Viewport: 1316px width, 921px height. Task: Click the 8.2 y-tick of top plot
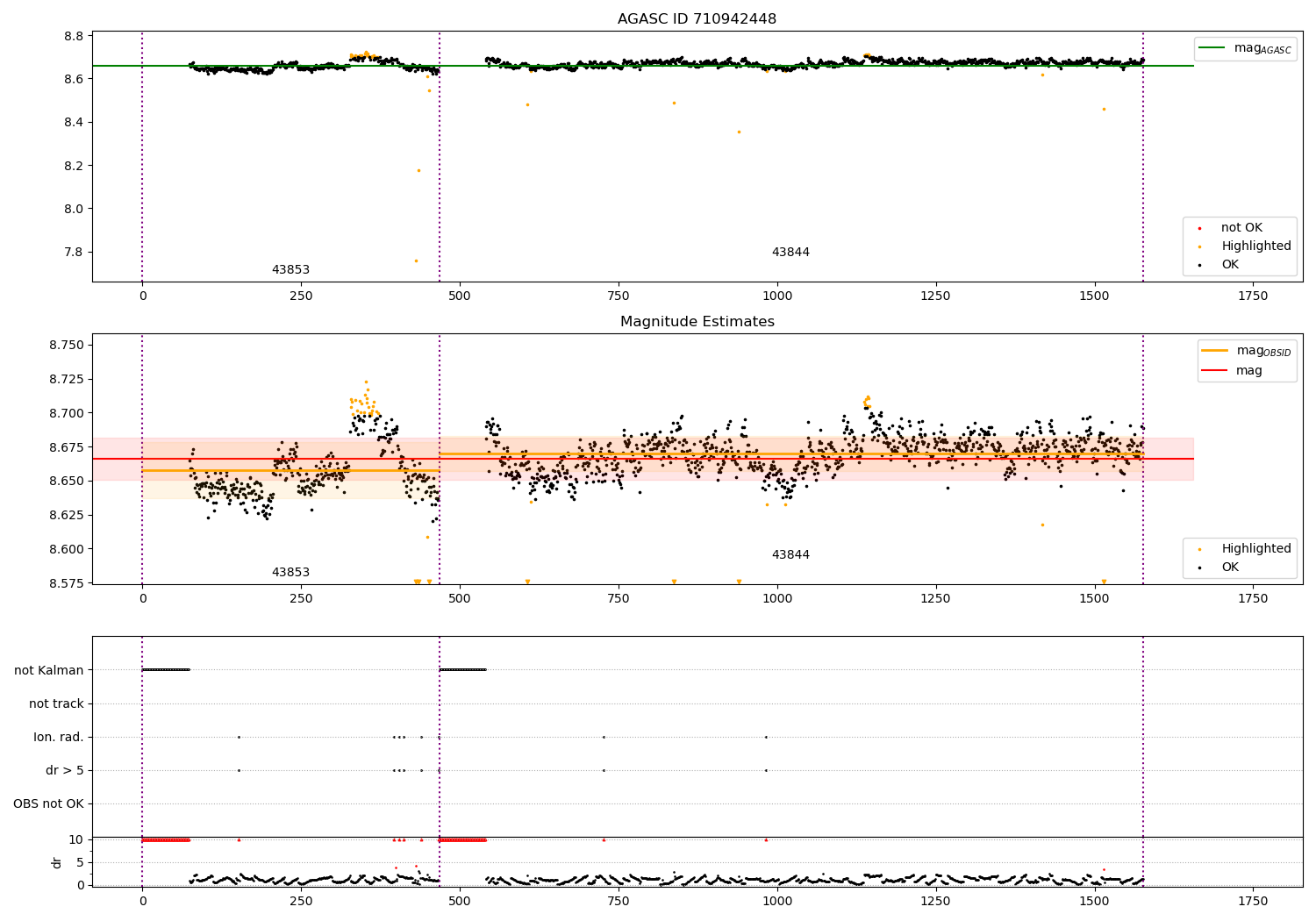74,166
